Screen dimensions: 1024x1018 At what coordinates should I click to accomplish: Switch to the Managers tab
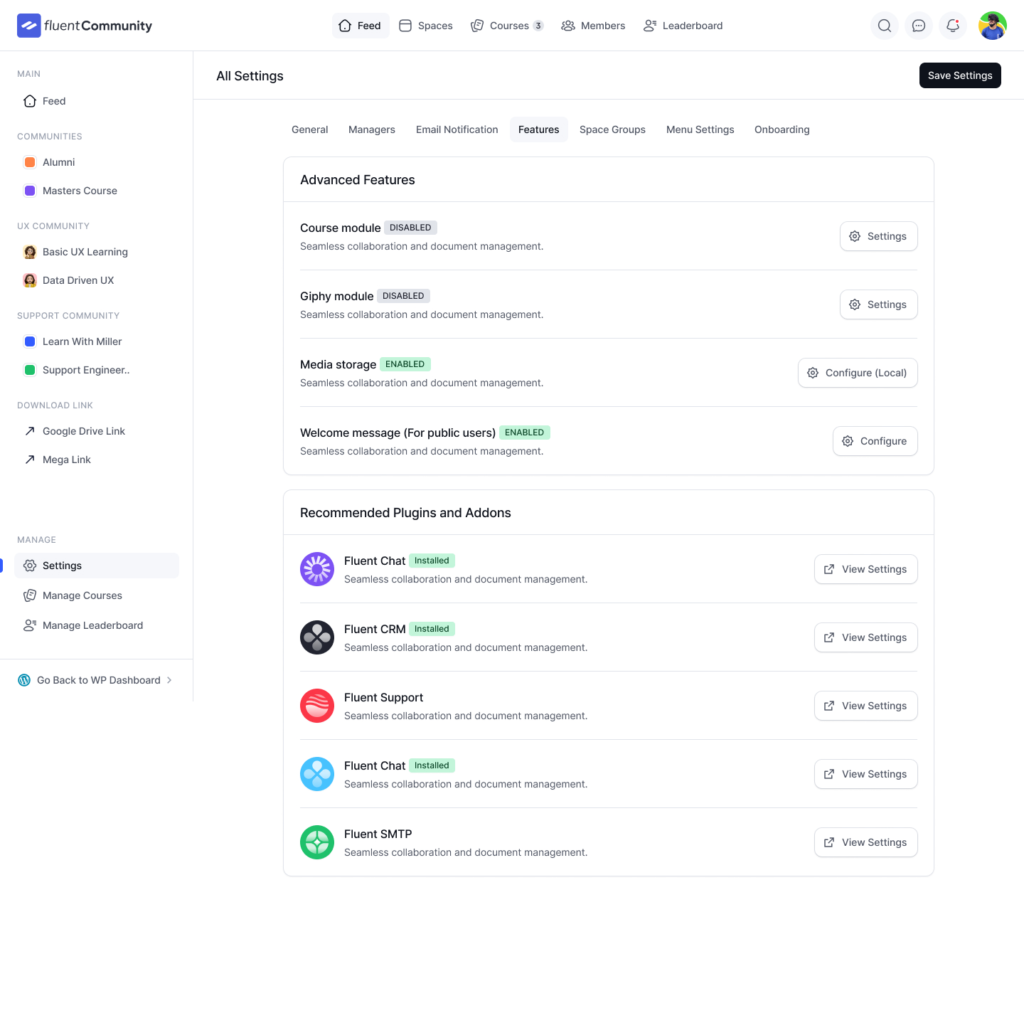pos(372,129)
